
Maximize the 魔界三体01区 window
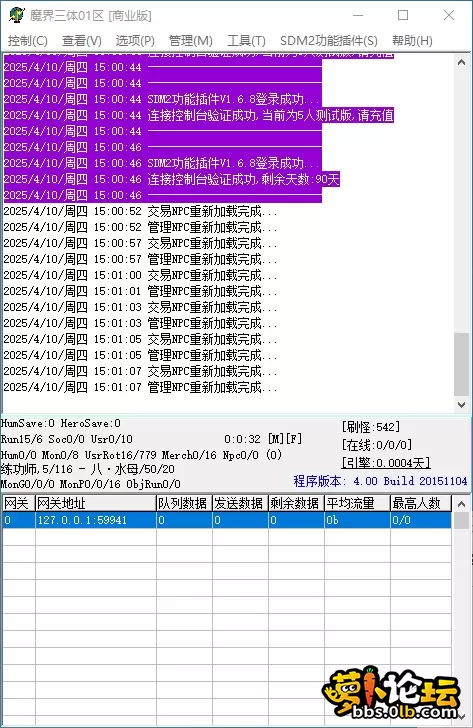point(403,15)
